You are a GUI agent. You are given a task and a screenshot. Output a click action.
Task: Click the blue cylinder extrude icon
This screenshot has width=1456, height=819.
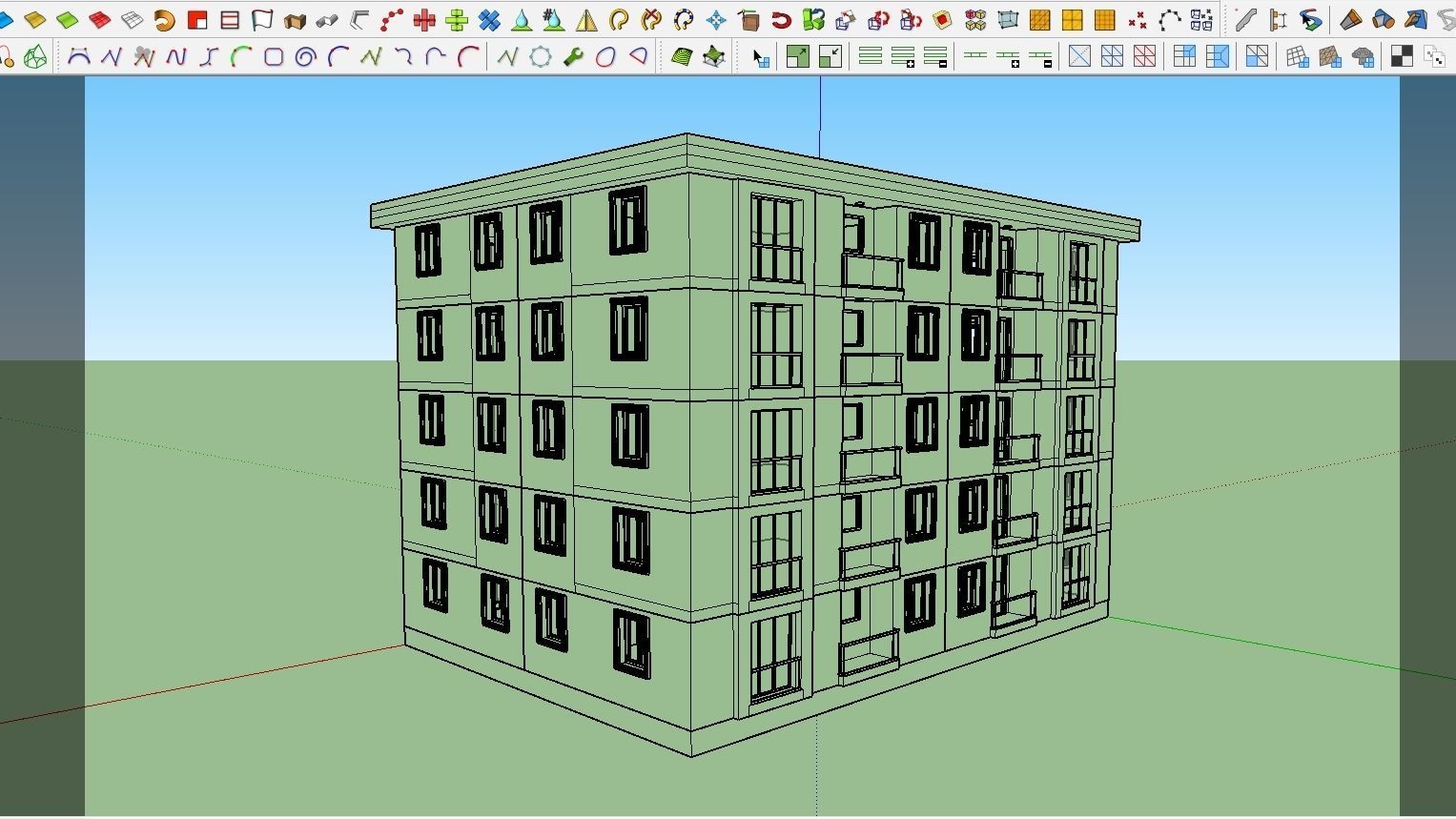click(1384, 20)
